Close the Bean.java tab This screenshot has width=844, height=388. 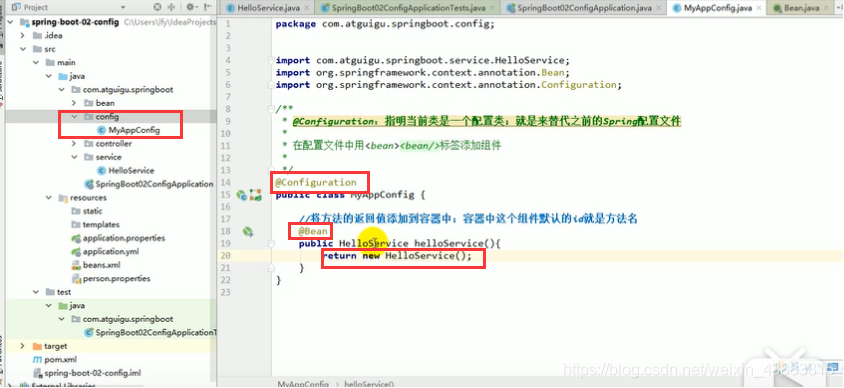click(x=825, y=8)
